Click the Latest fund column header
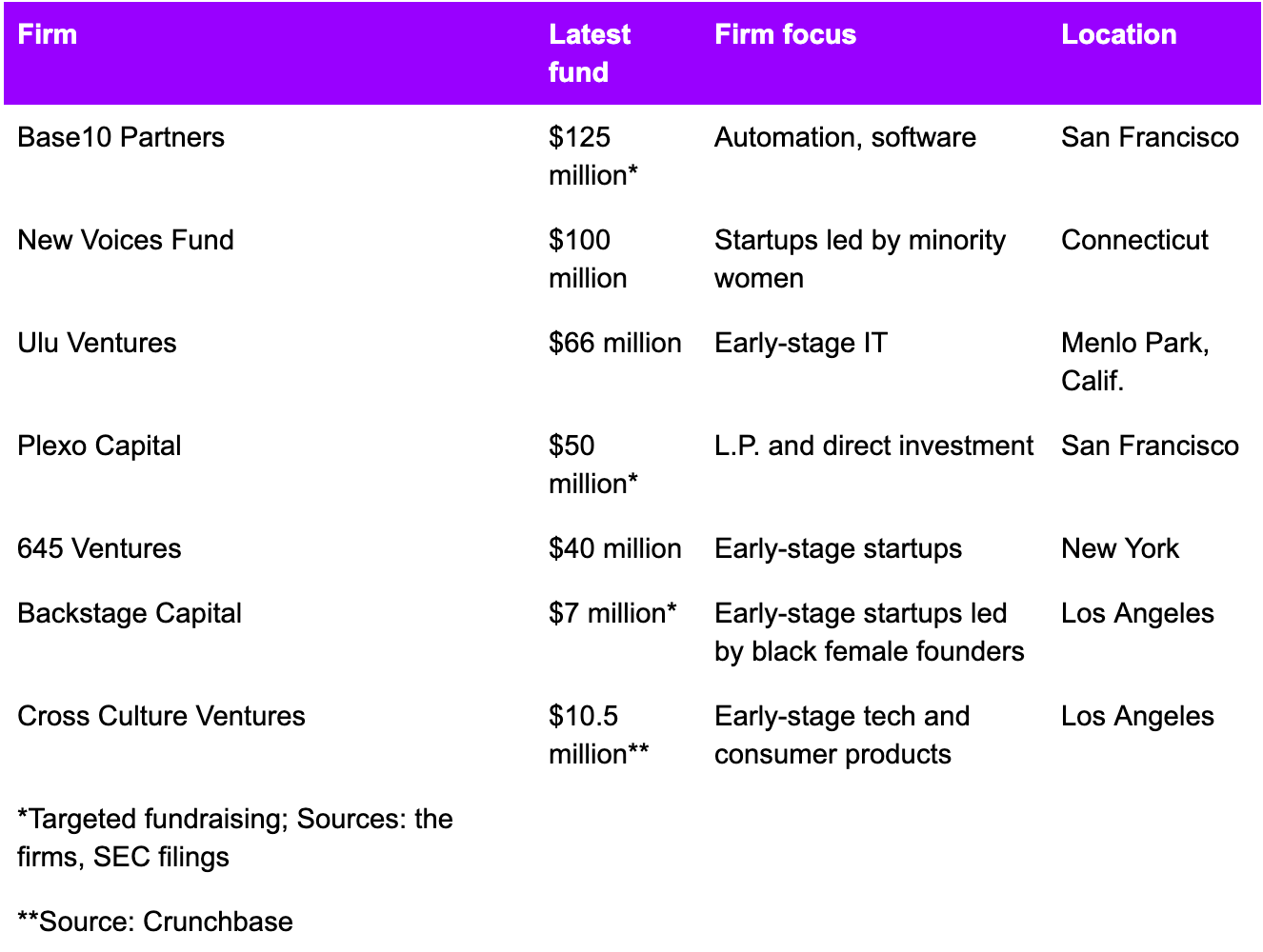 pos(590,53)
